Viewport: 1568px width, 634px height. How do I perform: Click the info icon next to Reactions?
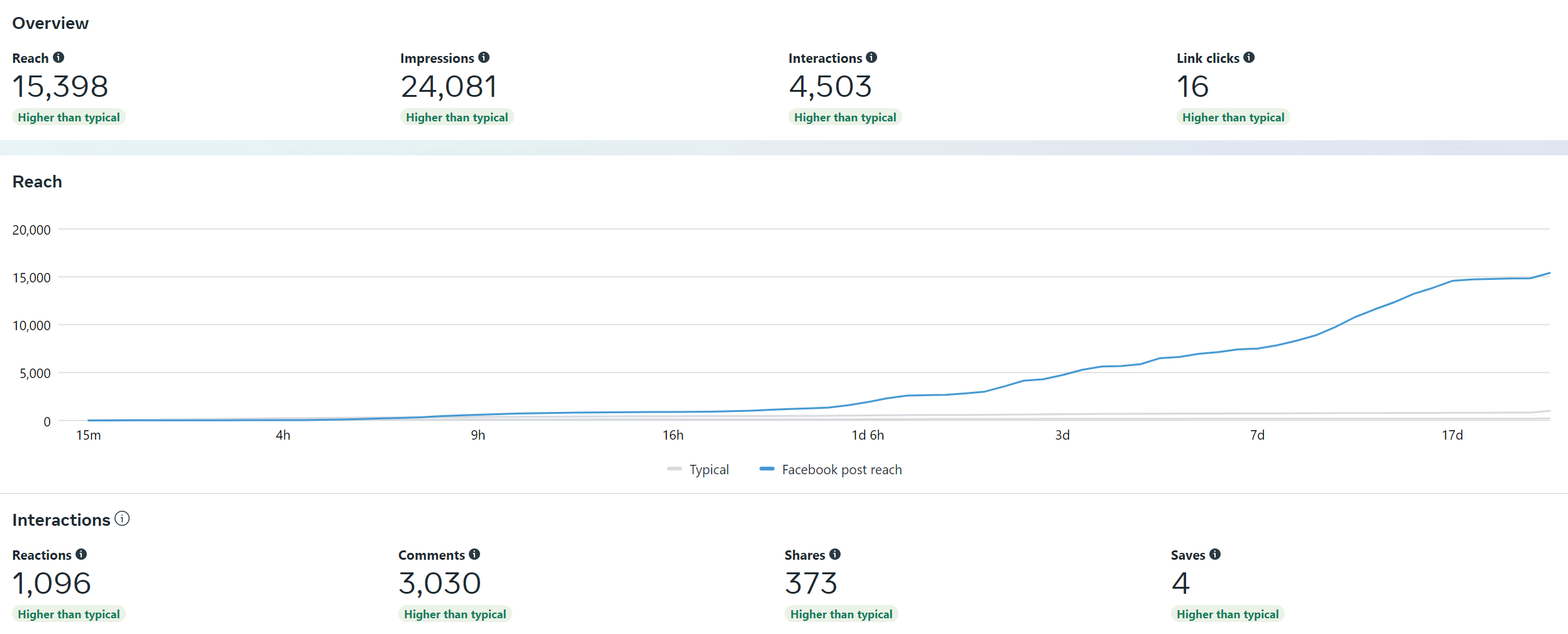click(x=81, y=554)
